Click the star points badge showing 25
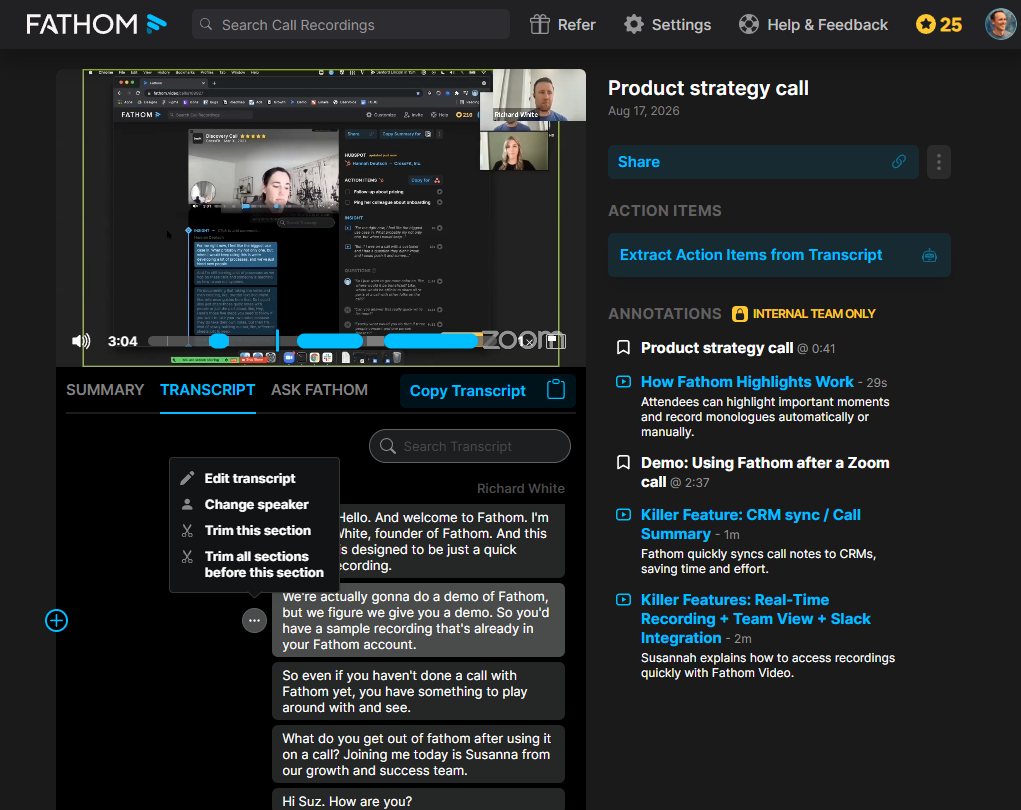The width and height of the screenshot is (1021, 810). (x=938, y=25)
